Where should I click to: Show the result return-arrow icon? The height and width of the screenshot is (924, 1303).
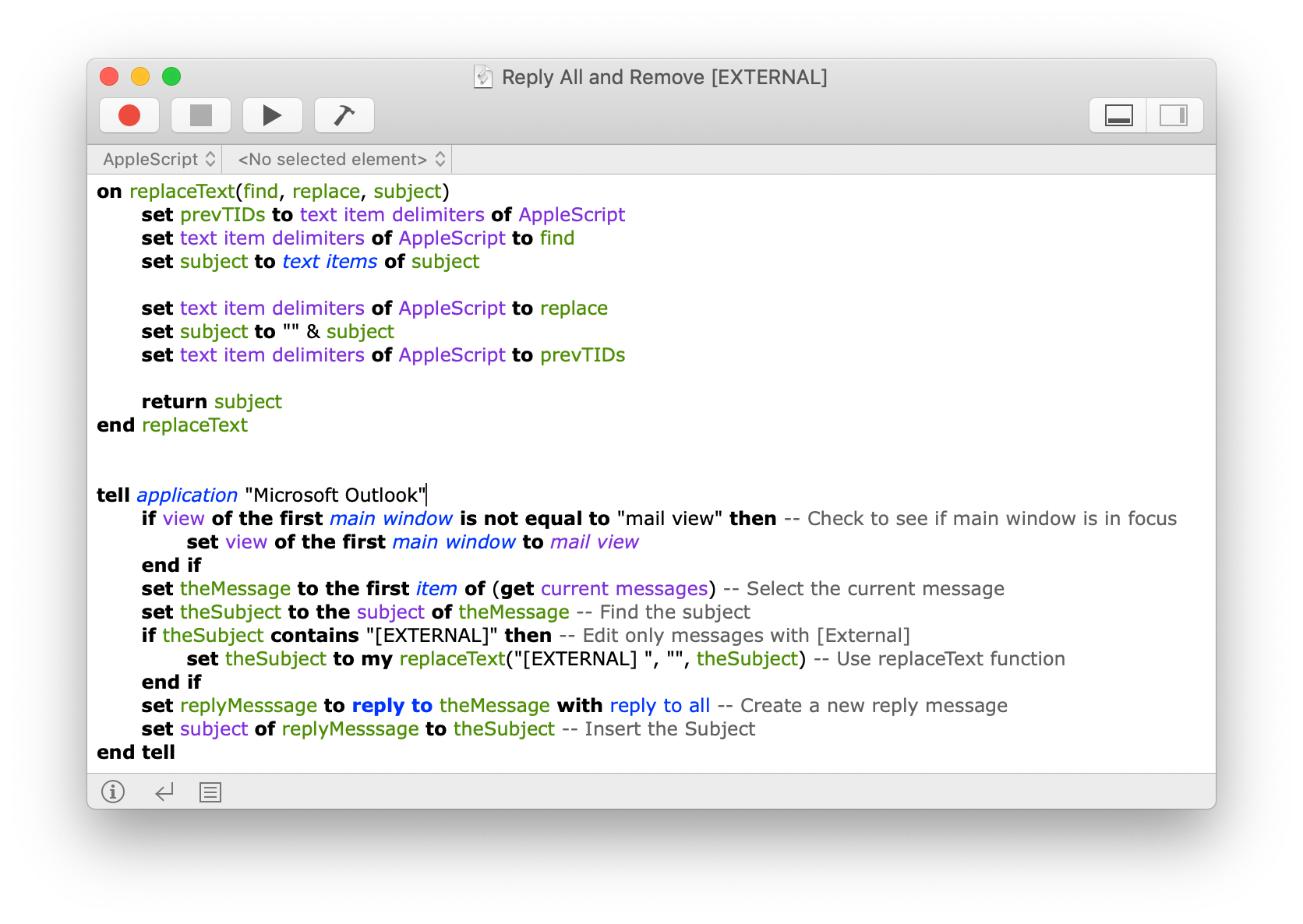(x=164, y=792)
